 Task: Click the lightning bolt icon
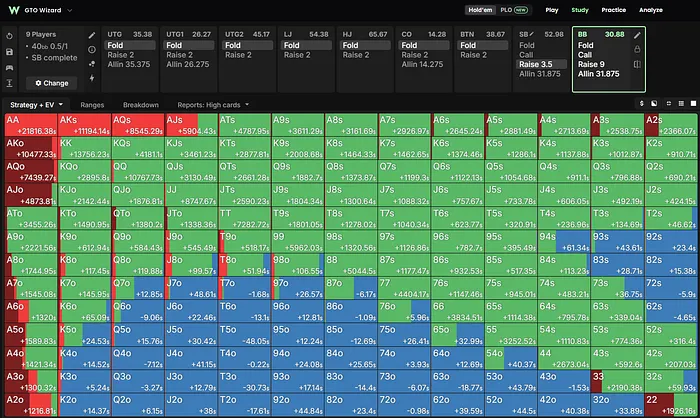[x=92, y=78]
